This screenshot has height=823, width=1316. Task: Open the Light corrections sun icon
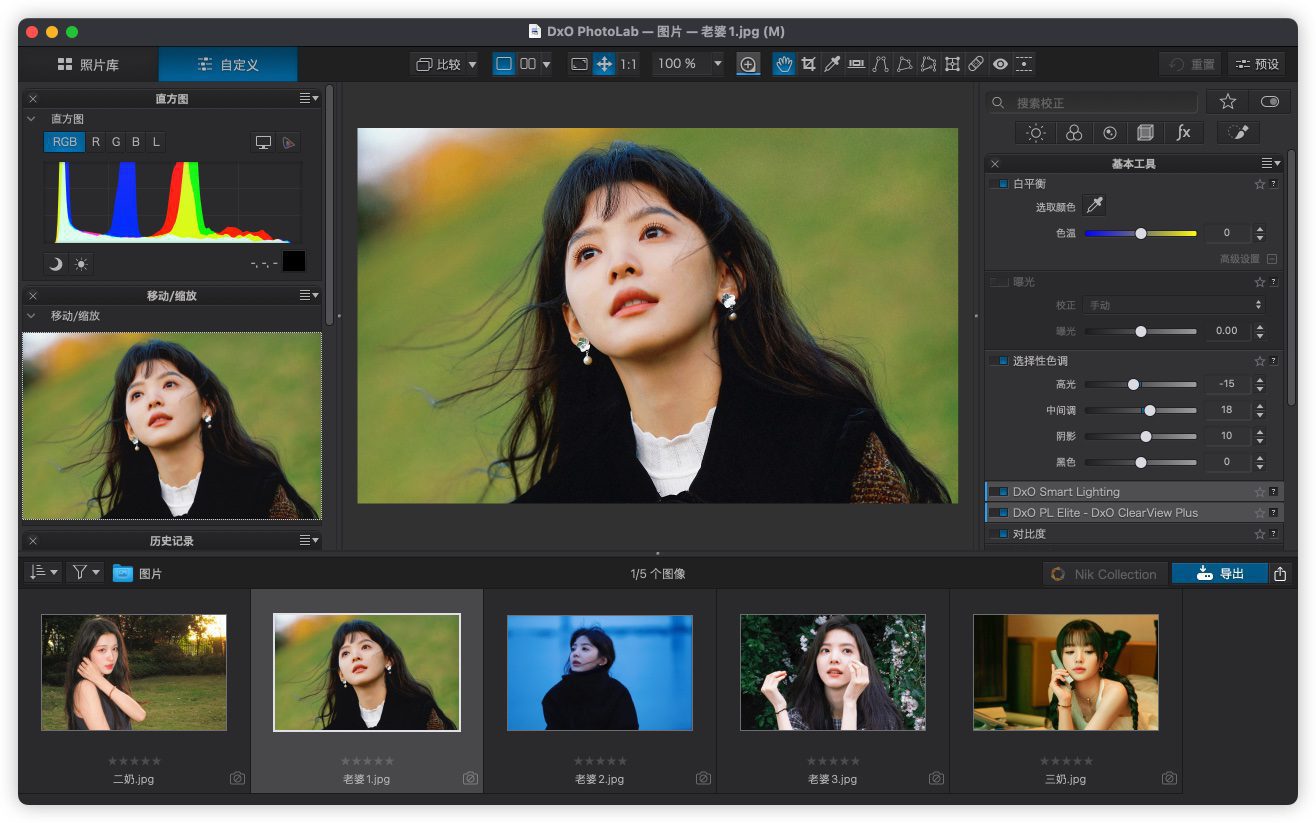pos(1036,133)
